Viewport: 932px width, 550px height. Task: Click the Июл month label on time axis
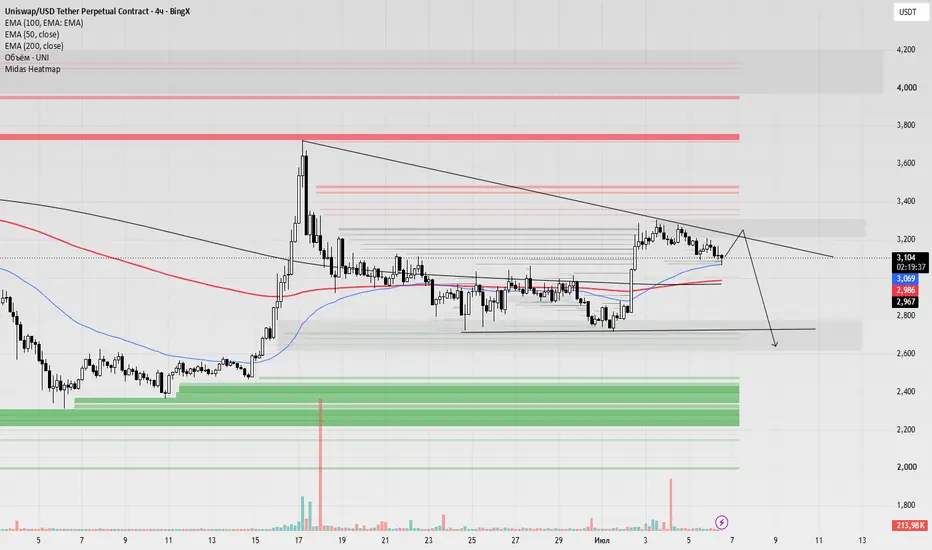coord(602,540)
